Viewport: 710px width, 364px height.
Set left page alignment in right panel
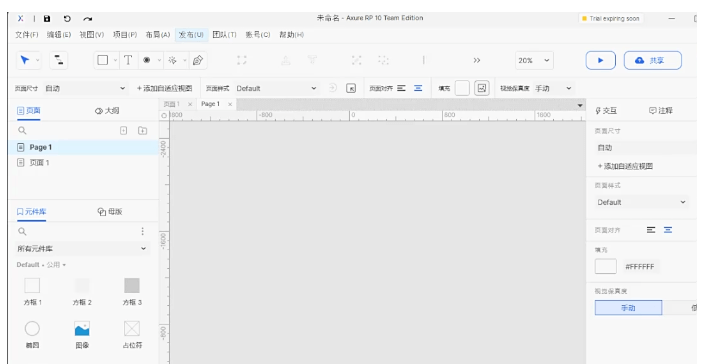651,230
